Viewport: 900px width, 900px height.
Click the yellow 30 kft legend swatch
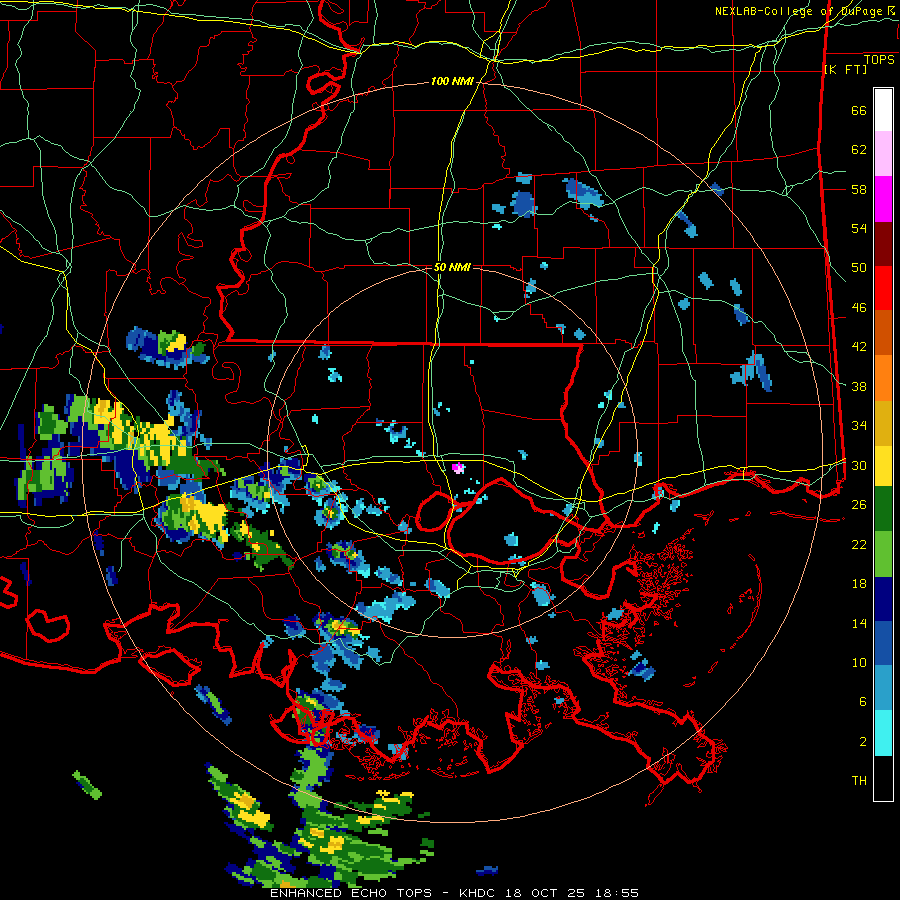(x=883, y=465)
